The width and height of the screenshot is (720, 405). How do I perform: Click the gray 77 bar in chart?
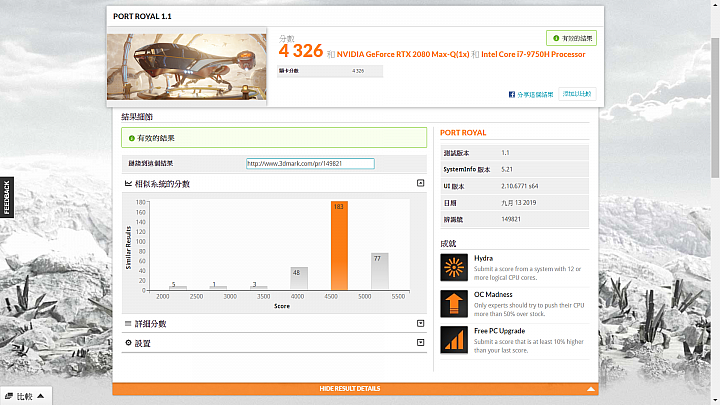click(379, 271)
